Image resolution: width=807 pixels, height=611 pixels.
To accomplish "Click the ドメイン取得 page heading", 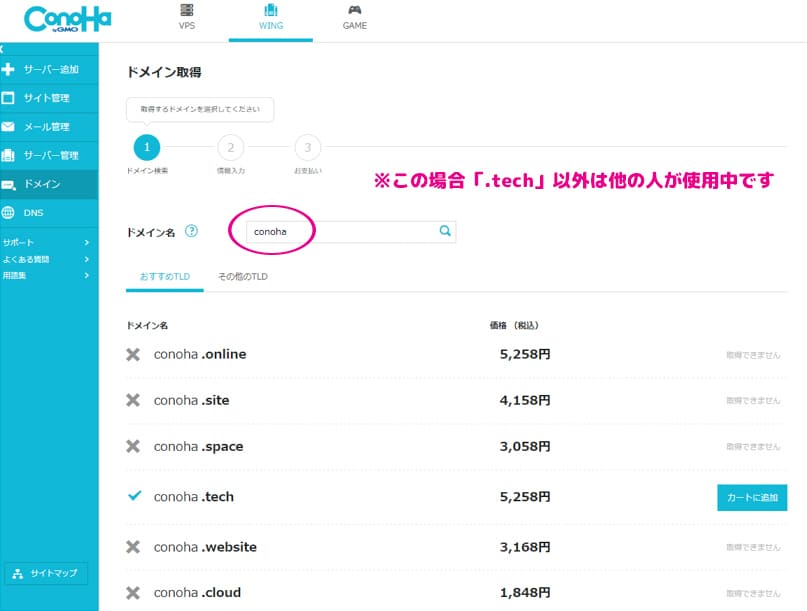I will [x=164, y=72].
